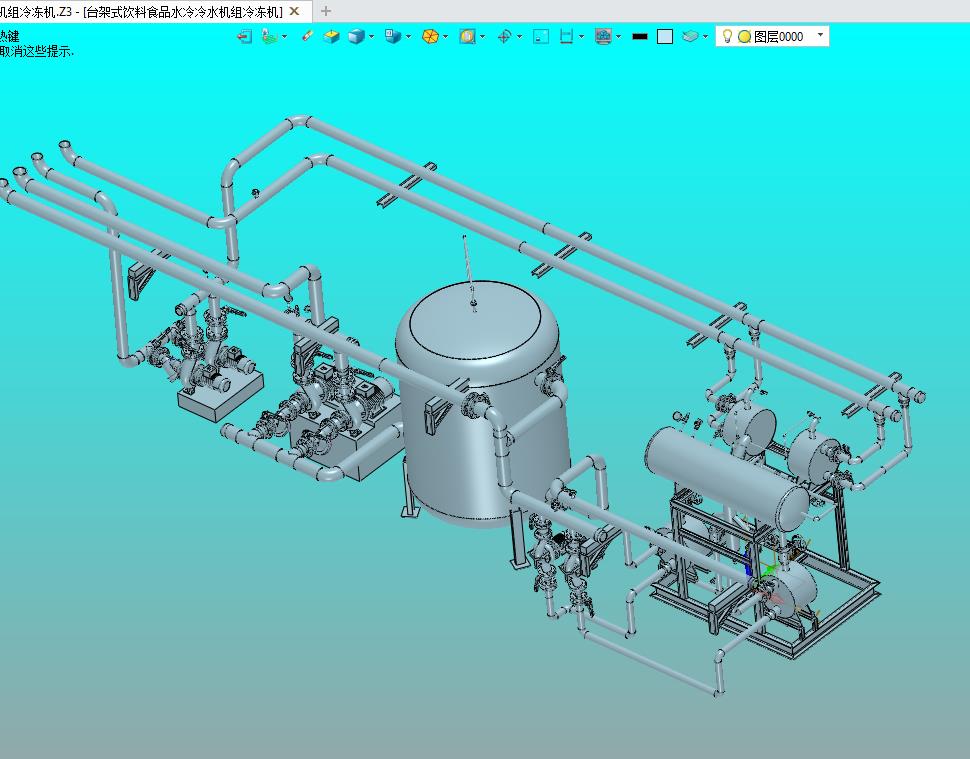
Task: Click the blue shaded cube display icon
Action: (356, 36)
